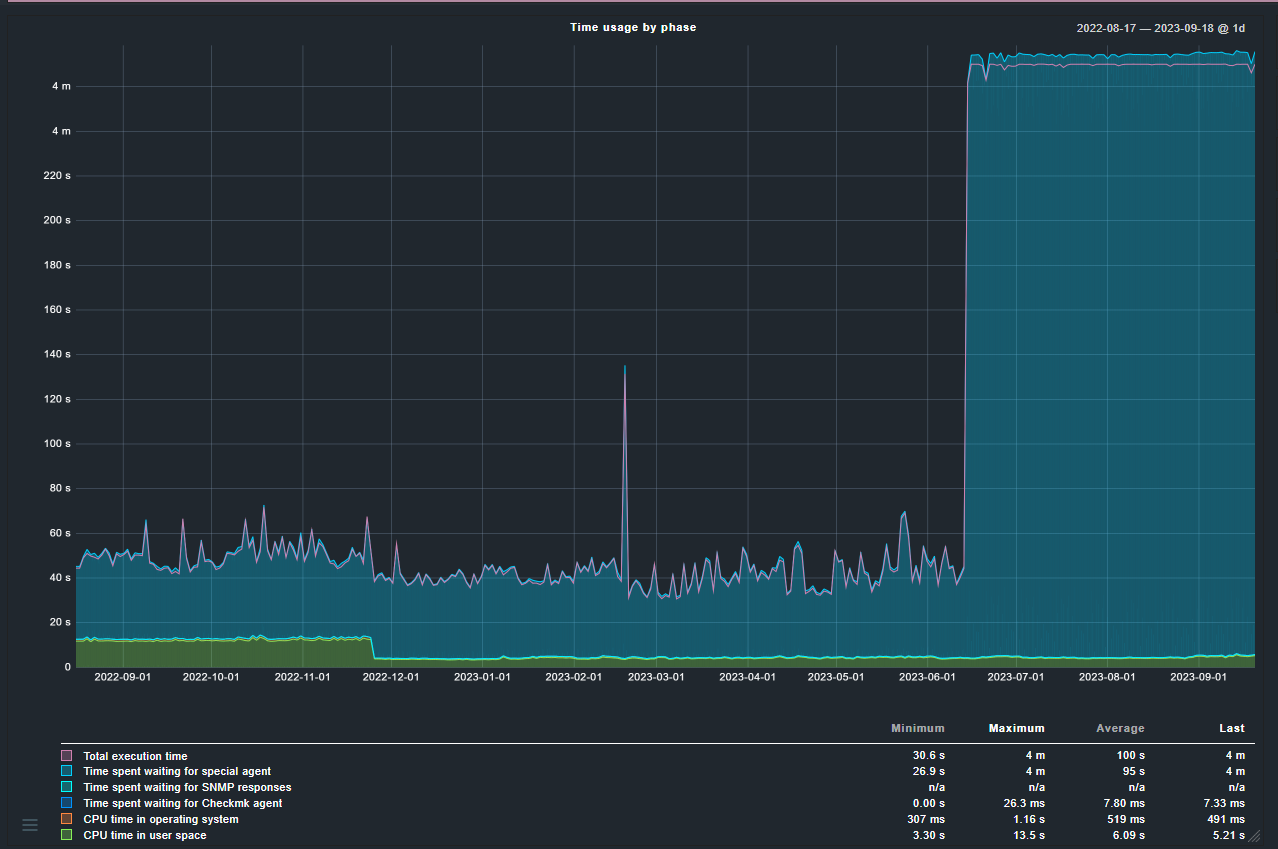1278x849 pixels.
Task: Click the Total execution time color swatch
Action: pyautogui.click(x=67, y=756)
